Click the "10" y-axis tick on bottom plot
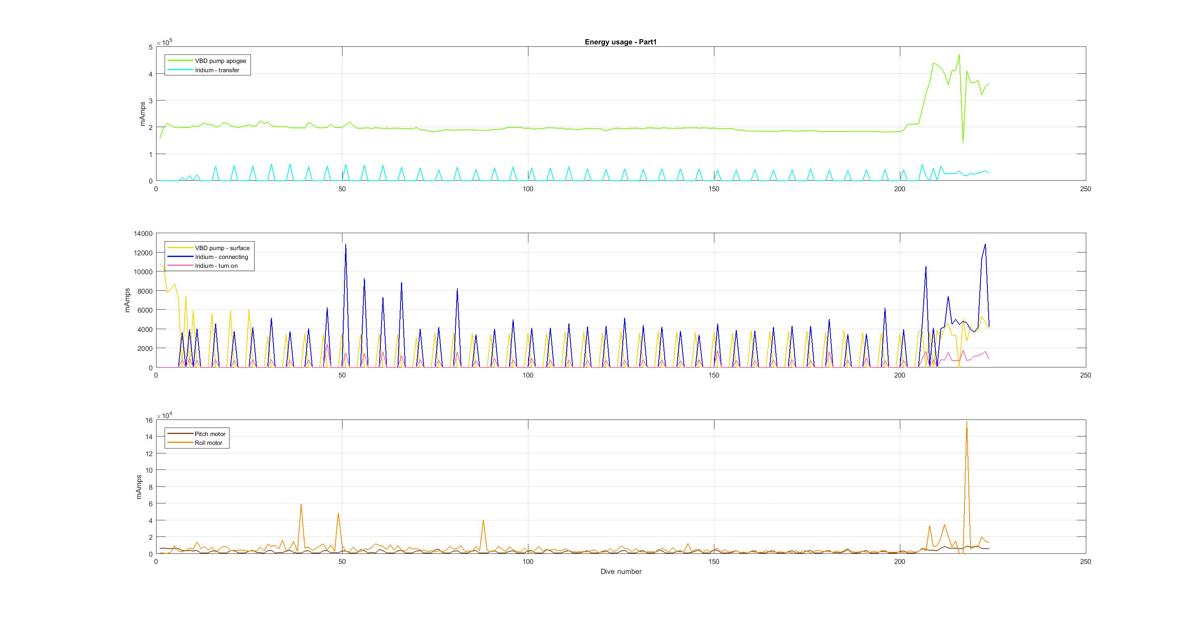 pyautogui.click(x=148, y=470)
